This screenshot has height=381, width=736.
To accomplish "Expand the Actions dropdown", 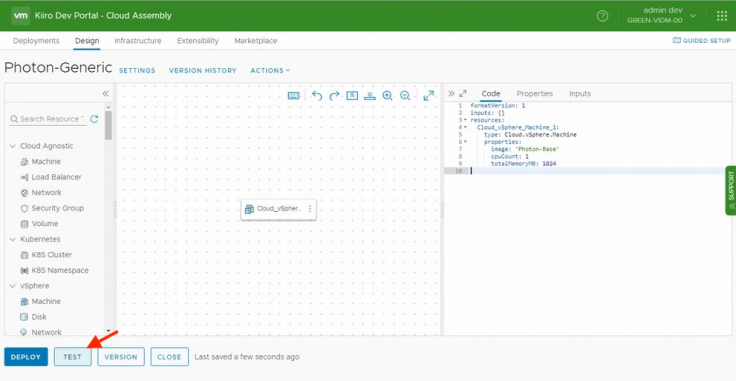I will point(270,70).
